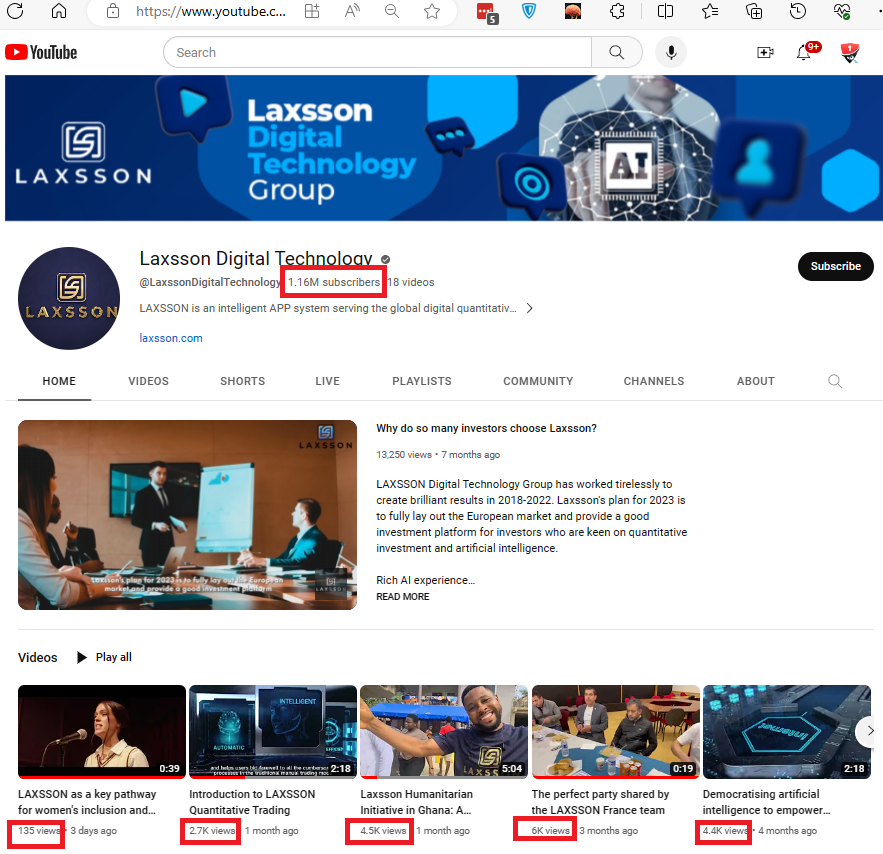The height and width of the screenshot is (854, 883).
Task: Select the PLAYLISTS tab
Action: (422, 381)
